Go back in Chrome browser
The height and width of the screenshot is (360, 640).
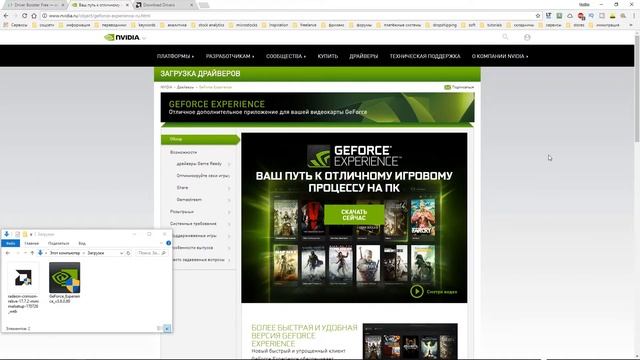tap(6, 16)
